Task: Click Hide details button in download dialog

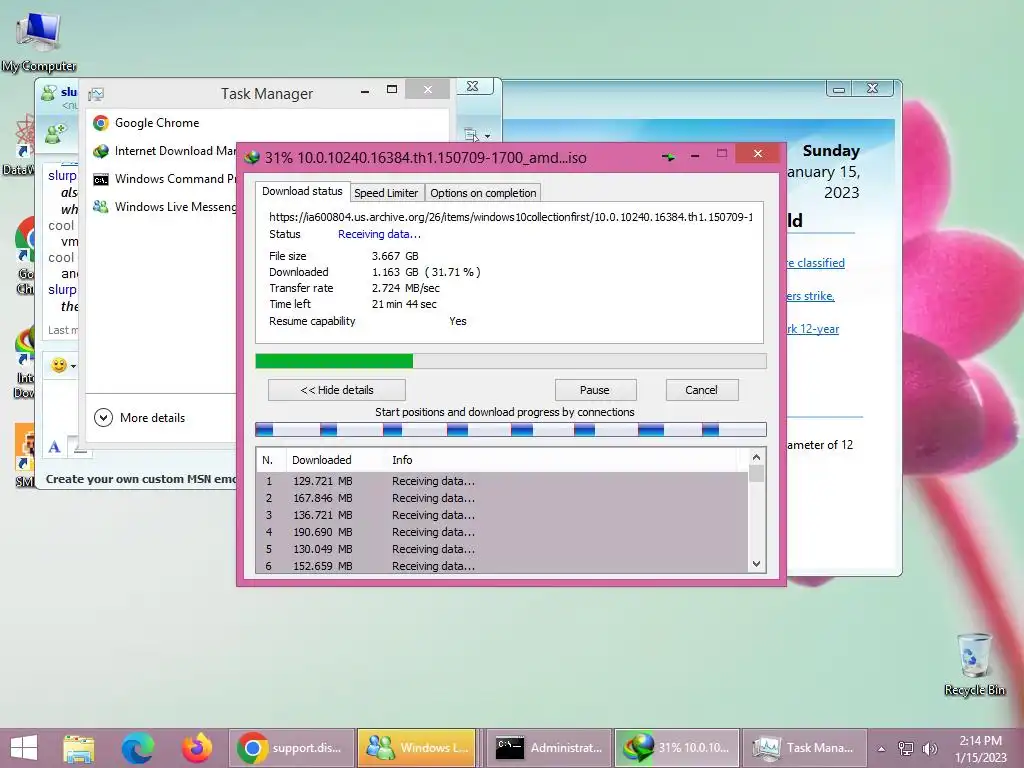Action: click(x=336, y=390)
